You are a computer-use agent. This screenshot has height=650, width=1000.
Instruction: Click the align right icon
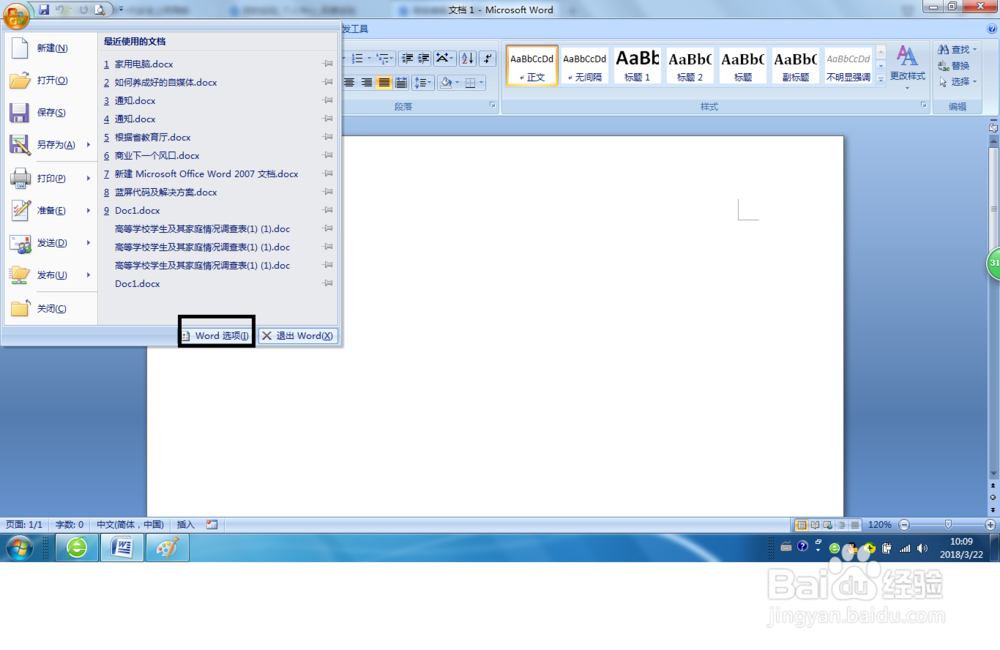[x=366, y=82]
